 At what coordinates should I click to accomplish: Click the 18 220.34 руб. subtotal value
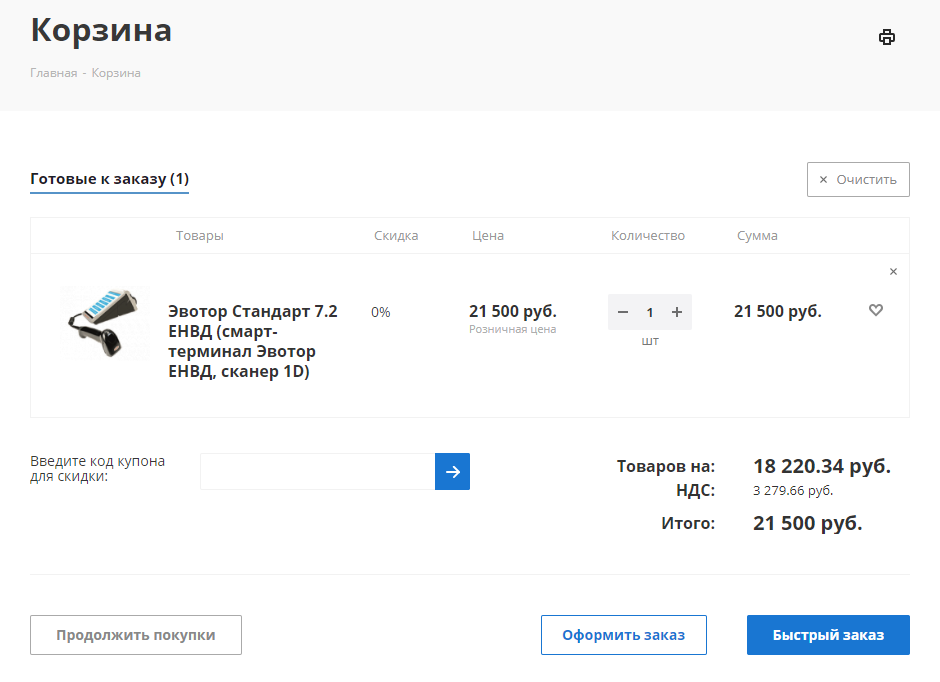(822, 466)
